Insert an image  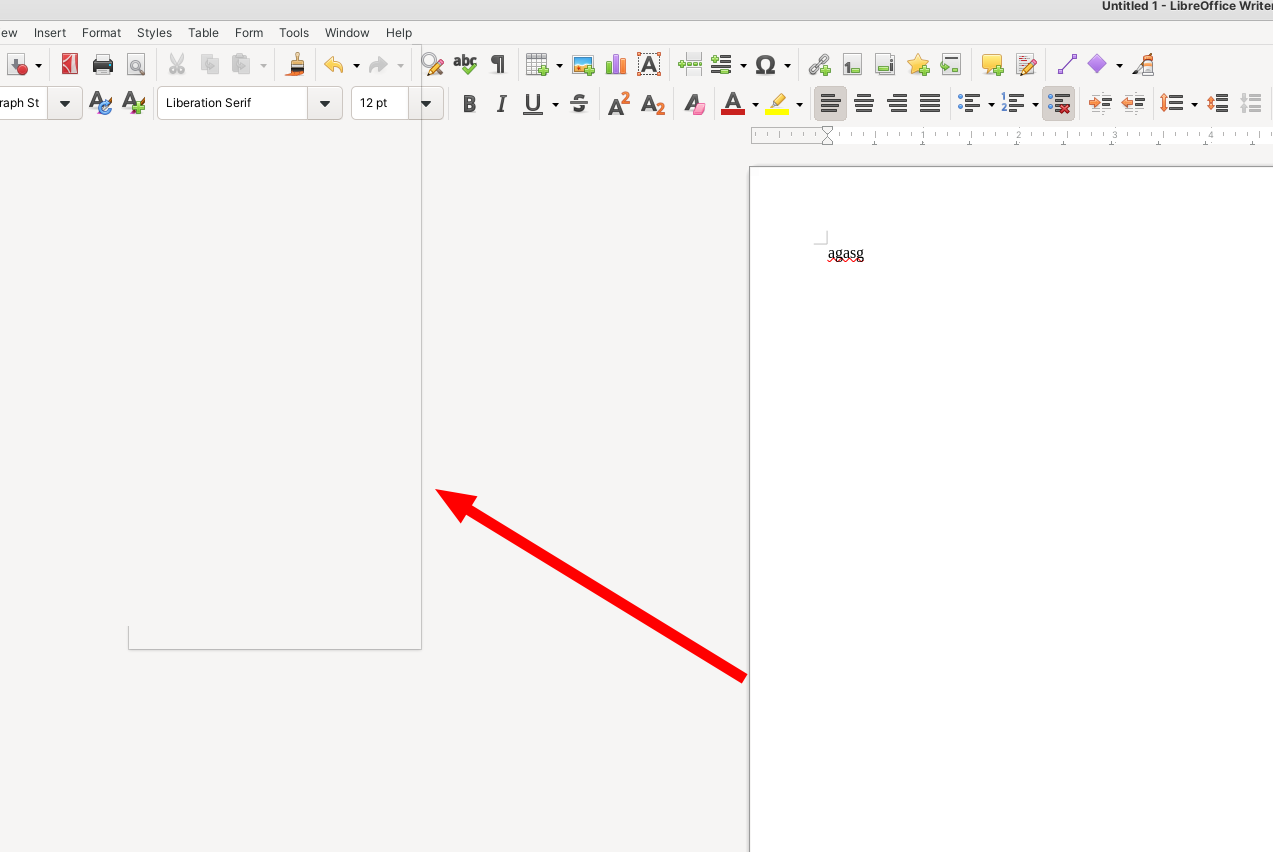coord(583,65)
